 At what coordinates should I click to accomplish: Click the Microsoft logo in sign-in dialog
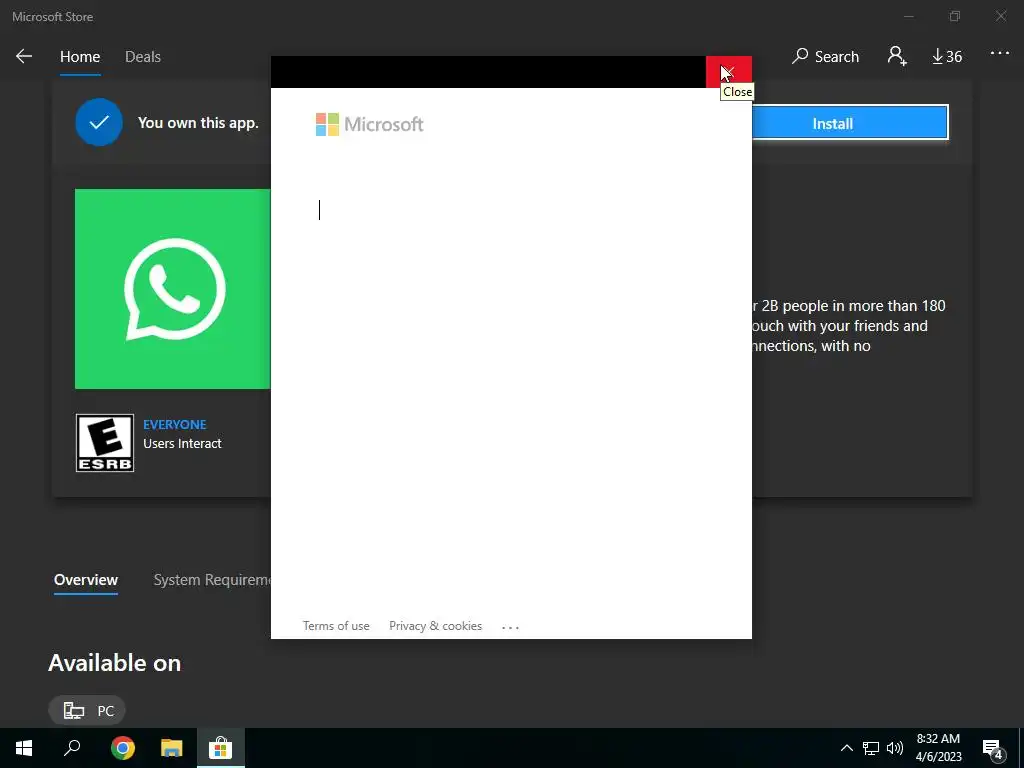point(370,124)
